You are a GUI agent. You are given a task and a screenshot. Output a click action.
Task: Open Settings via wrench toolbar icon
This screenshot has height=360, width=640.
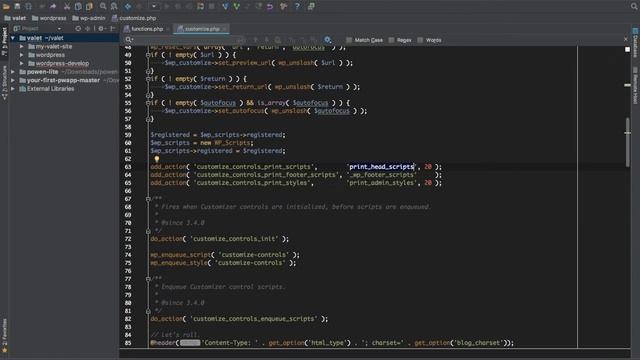[x=284, y=6]
